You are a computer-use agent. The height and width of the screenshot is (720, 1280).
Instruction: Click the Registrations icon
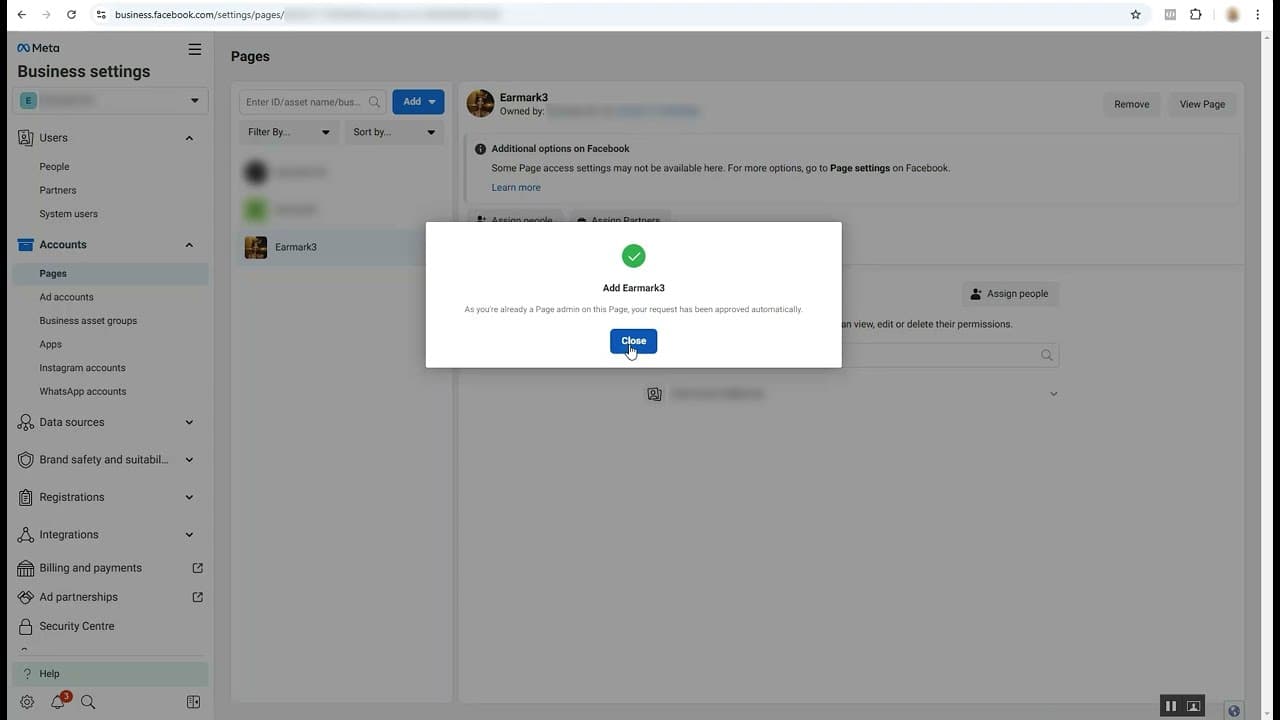tap(25, 497)
